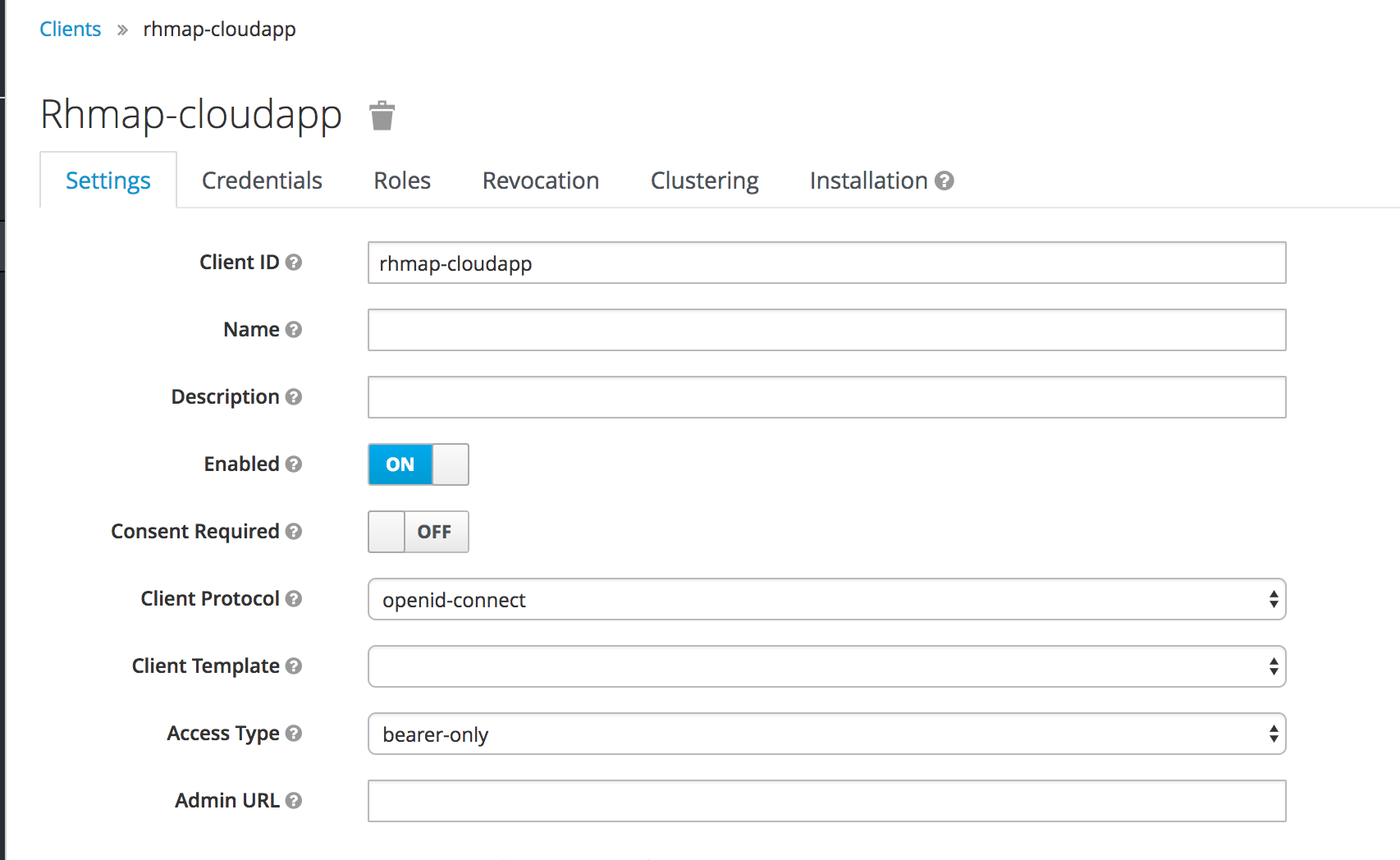This screenshot has width=1400, height=860.
Task: Click the Name field help icon
Action: pos(294,329)
